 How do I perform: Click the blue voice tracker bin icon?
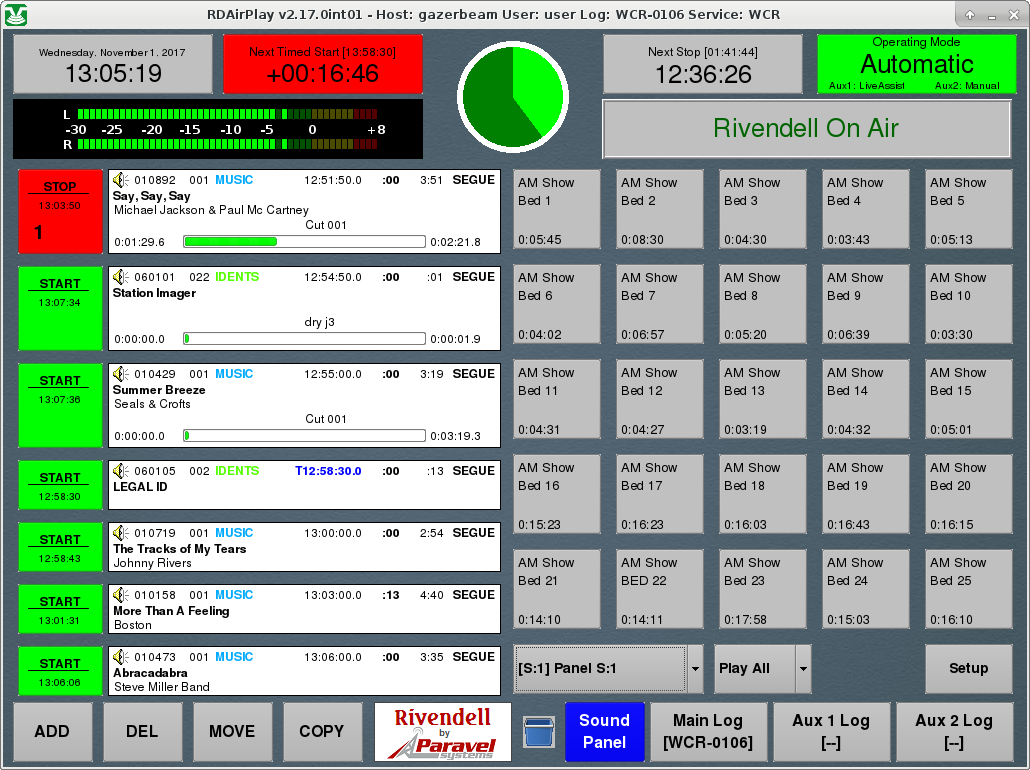click(x=538, y=732)
